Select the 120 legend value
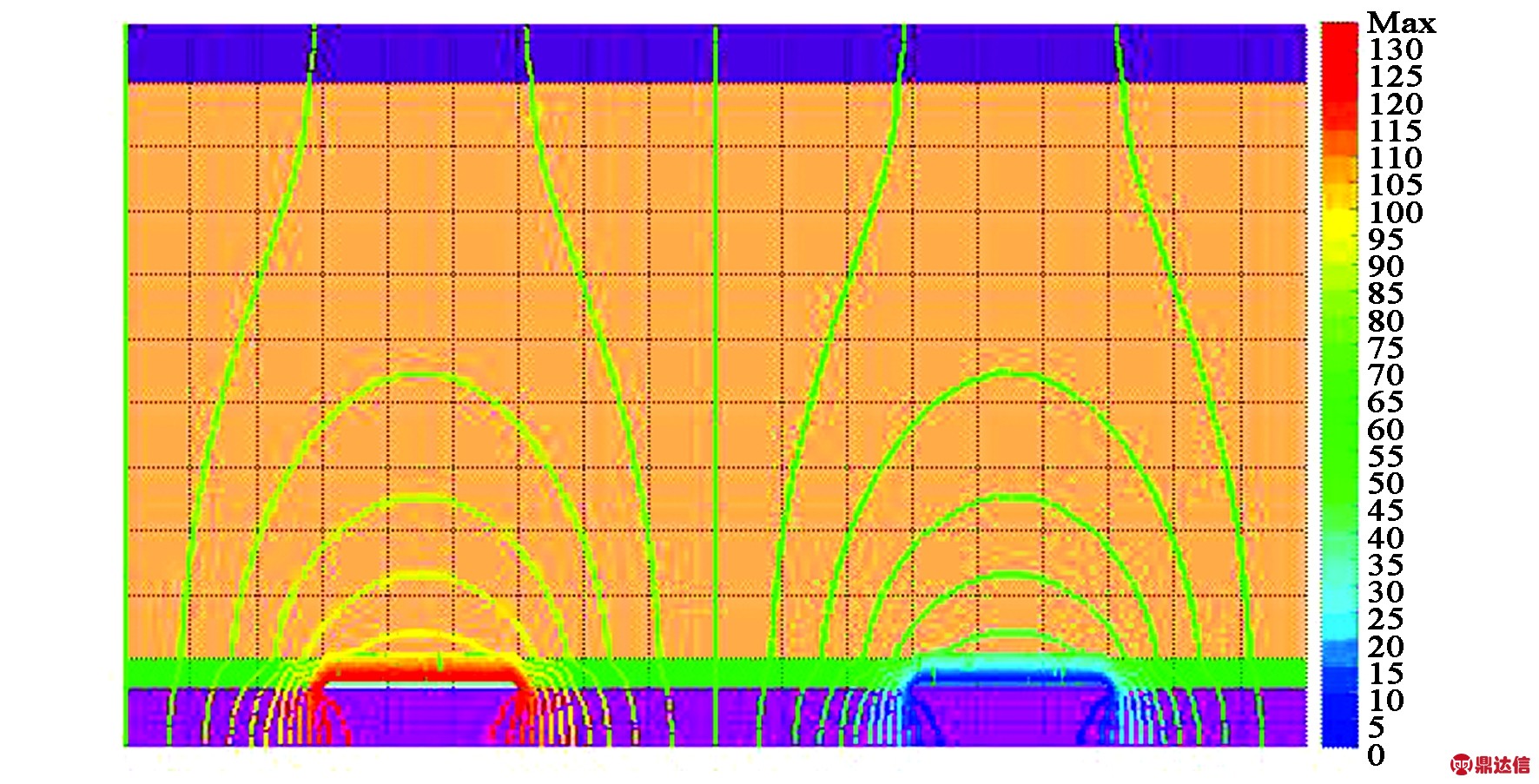The image size is (1539, 784). (x=1396, y=104)
